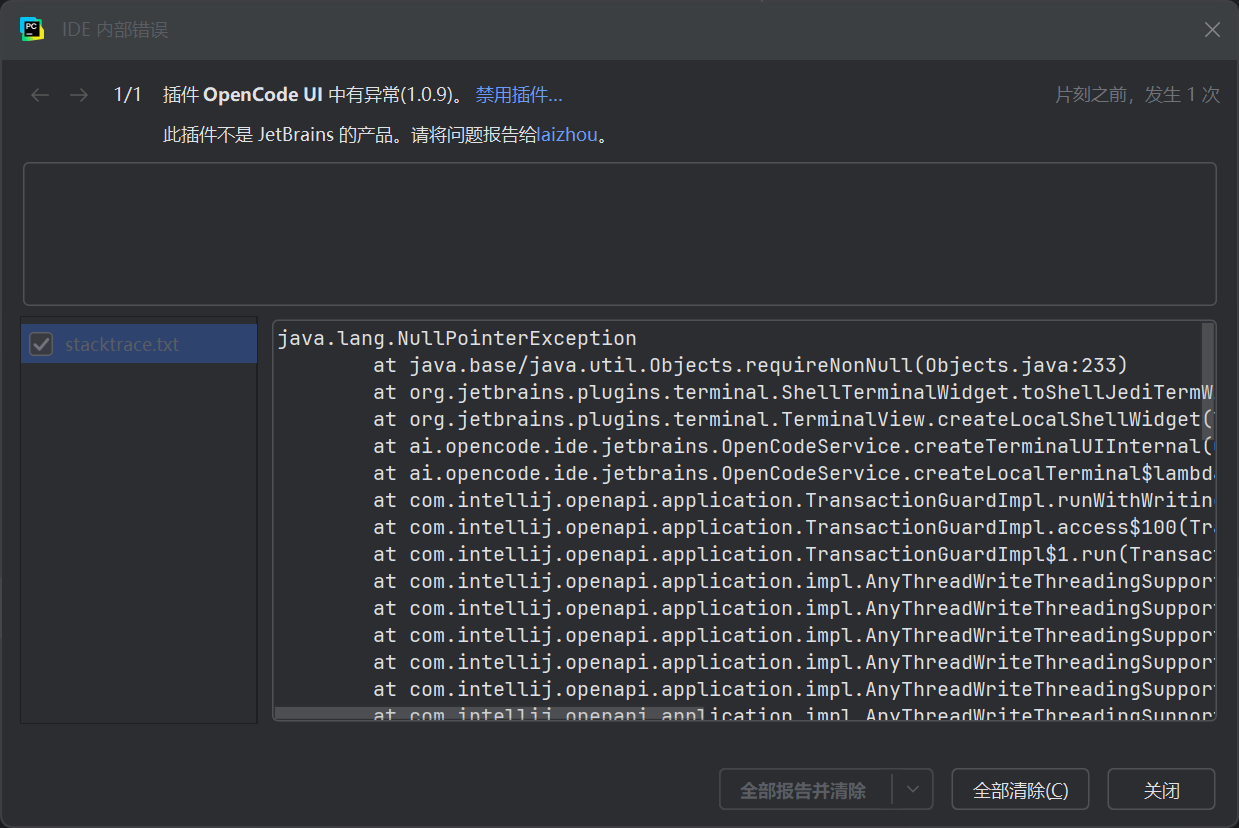Click the TransactionGuardImpl$1.run line

(793, 554)
